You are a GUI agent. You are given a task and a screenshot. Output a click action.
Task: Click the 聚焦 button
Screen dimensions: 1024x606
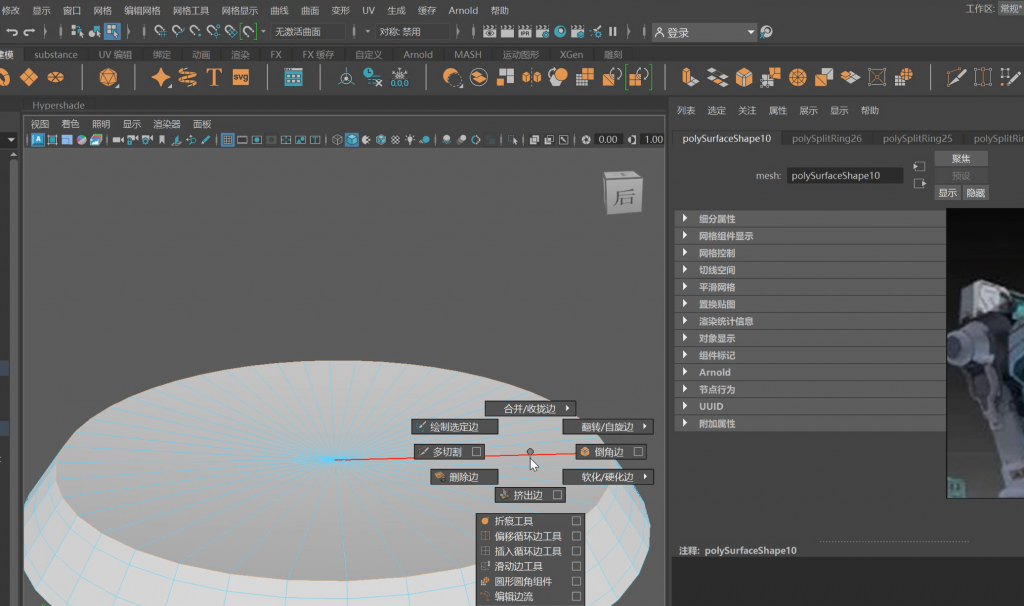pyautogui.click(x=961, y=159)
